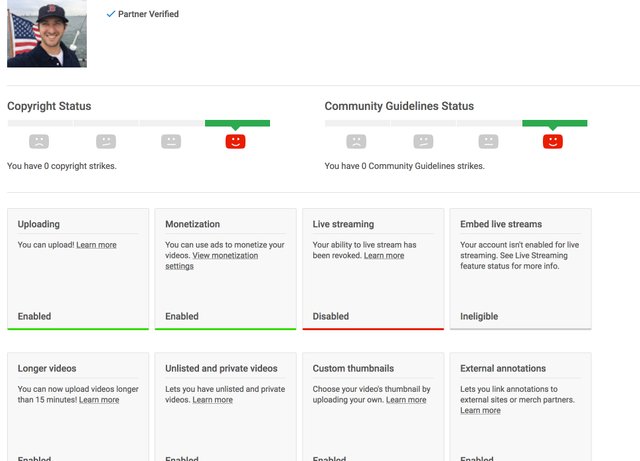The image size is (640, 461).
Task: Click the red happy face under Community Guidelines Status
Action: 553,141
